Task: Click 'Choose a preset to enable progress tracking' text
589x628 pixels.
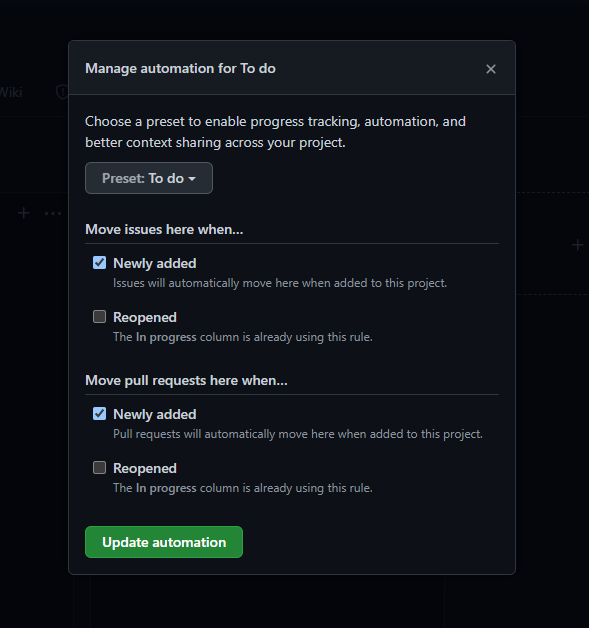Action: pos(275,132)
